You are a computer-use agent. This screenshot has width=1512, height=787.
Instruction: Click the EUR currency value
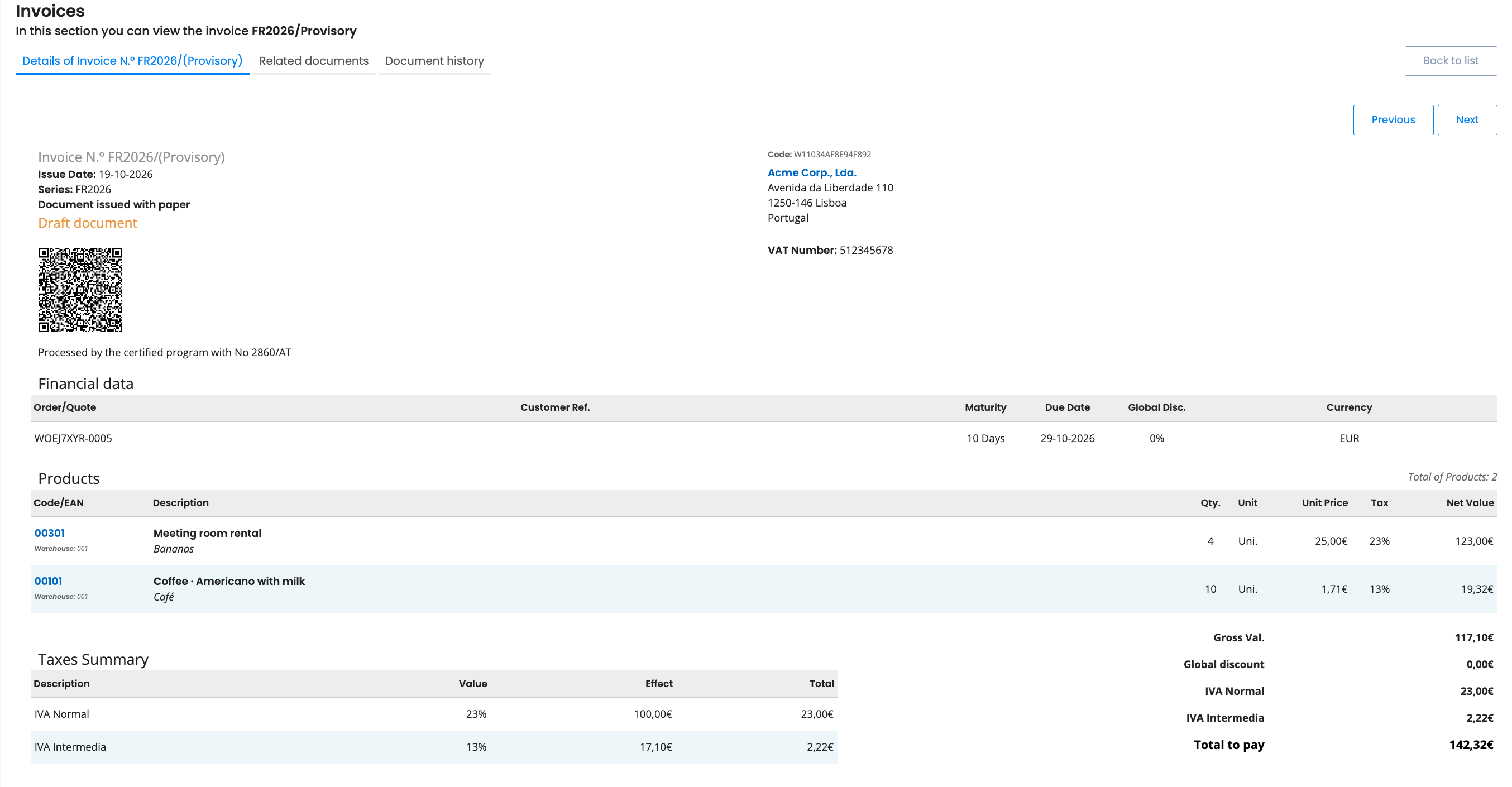[x=1349, y=438]
